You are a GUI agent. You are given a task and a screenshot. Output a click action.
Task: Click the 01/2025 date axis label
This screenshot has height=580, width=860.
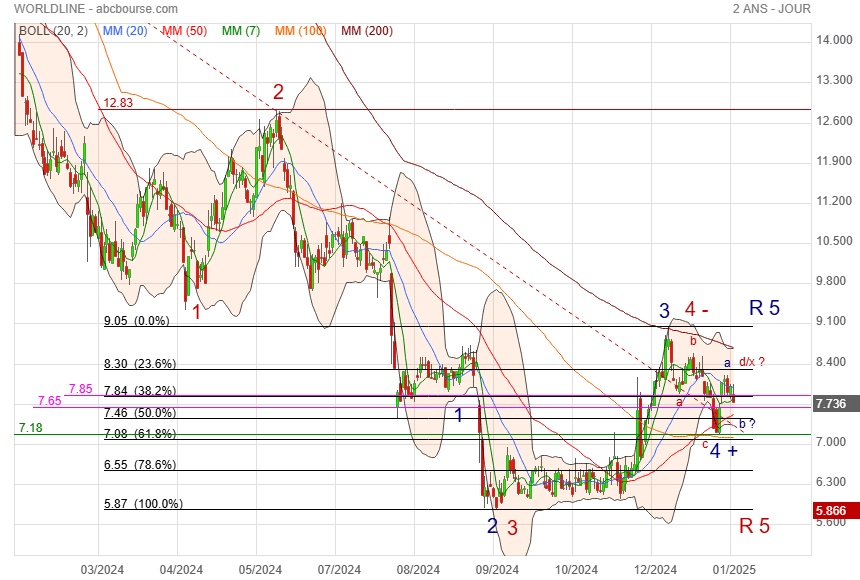click(x=734, y=570)
